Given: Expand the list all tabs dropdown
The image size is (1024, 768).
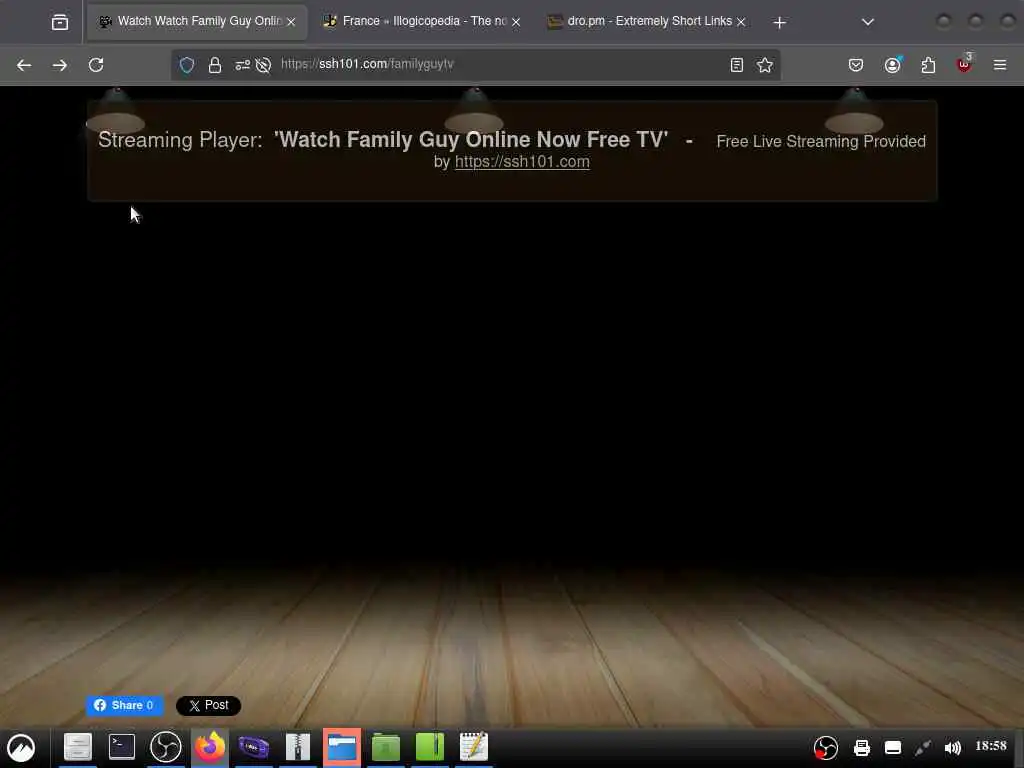Looking at the screenshot, I should (x=867, y=22).
